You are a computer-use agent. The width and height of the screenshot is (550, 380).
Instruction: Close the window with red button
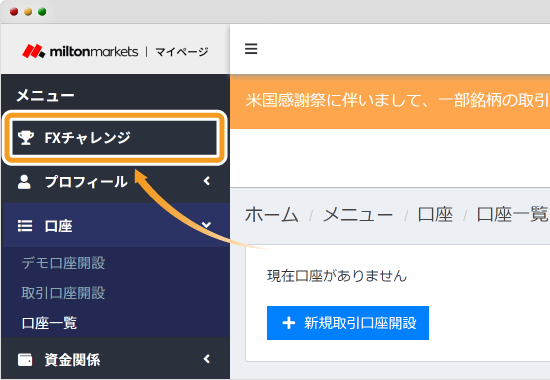14,12
